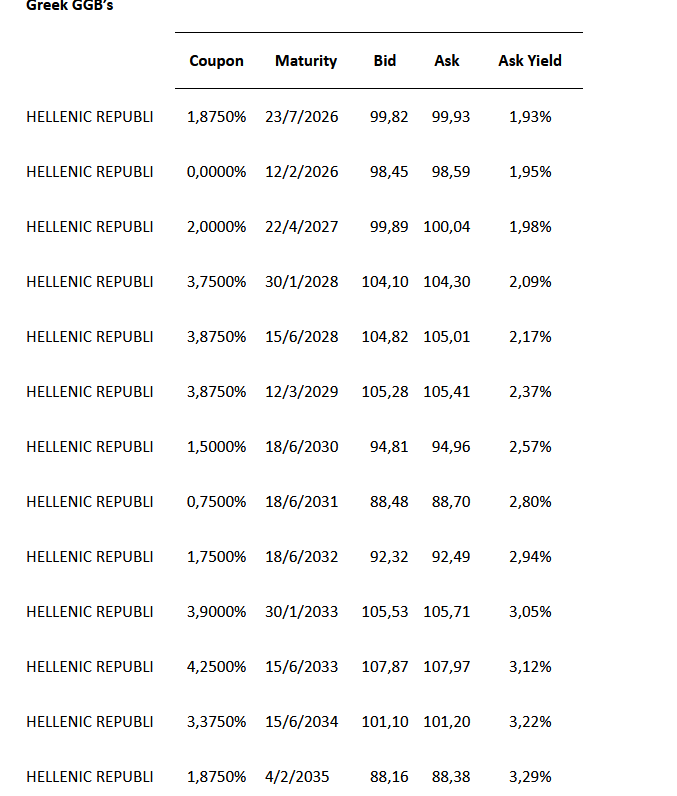Select the 92,32 bid price cell

(x=389, y=557)
